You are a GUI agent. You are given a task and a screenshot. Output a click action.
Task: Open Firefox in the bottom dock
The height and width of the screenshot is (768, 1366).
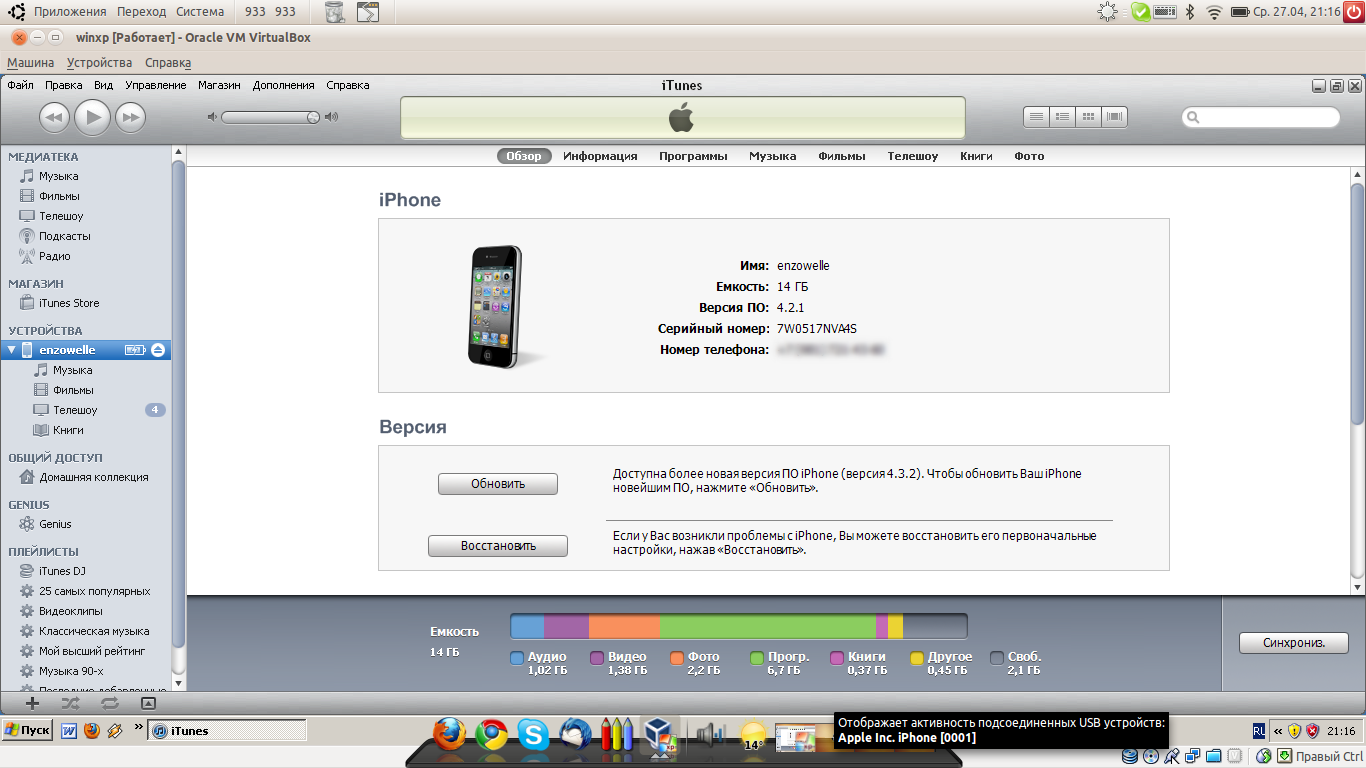click(450, 736)
